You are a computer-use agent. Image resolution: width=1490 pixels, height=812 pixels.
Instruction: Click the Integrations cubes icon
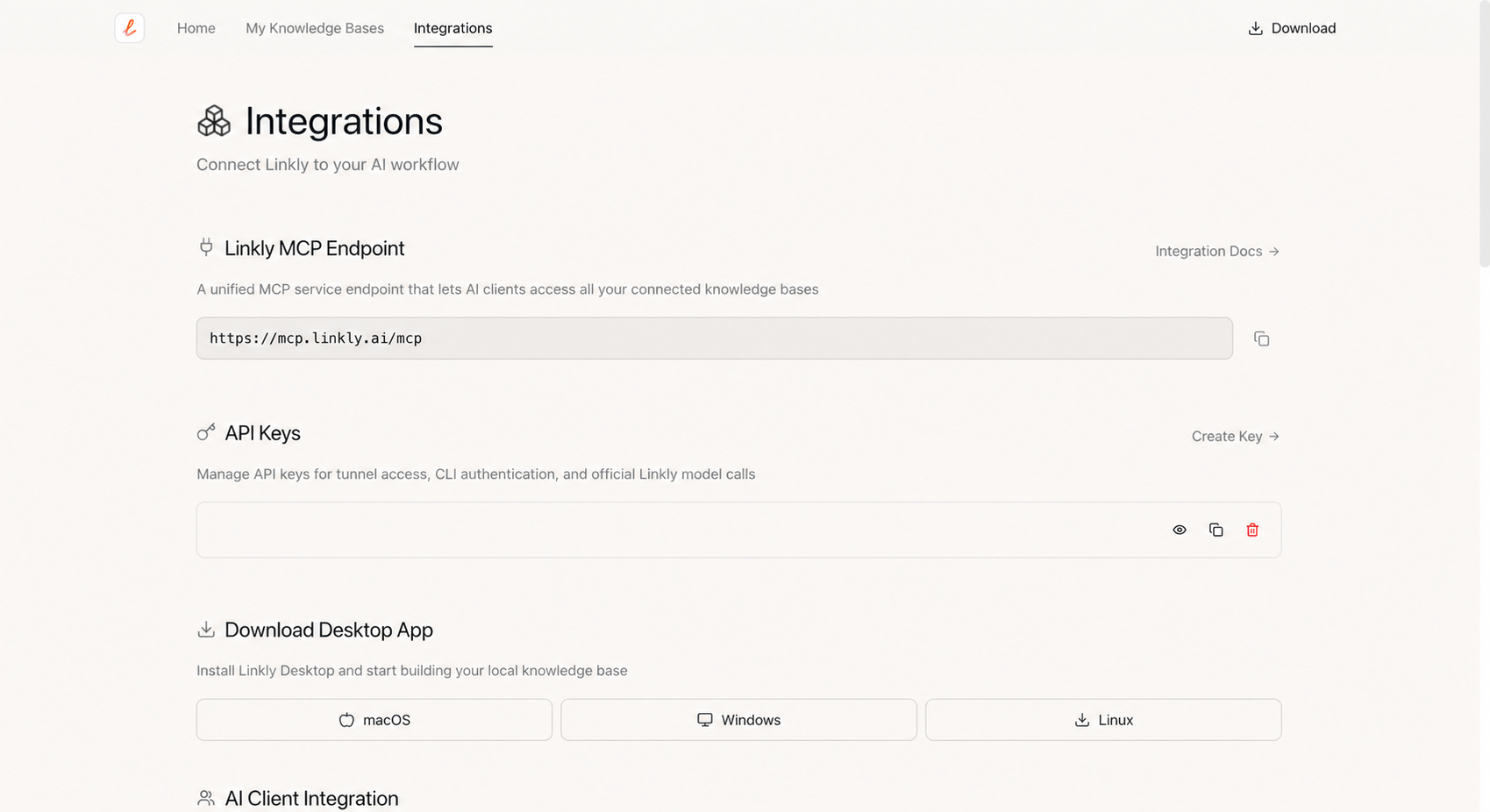click(x=214, y=121)
